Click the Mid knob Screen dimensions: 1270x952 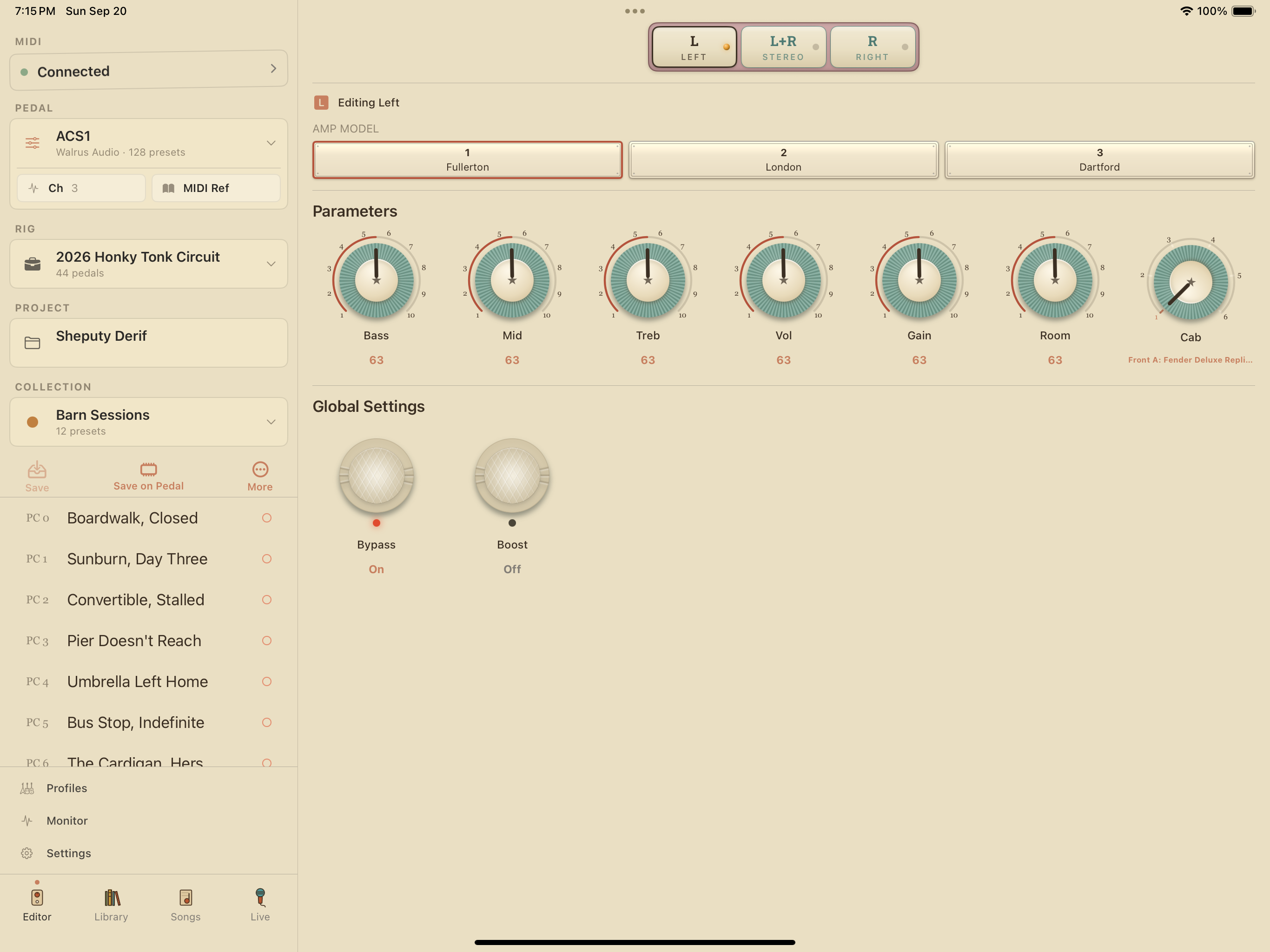pos(512,280)
